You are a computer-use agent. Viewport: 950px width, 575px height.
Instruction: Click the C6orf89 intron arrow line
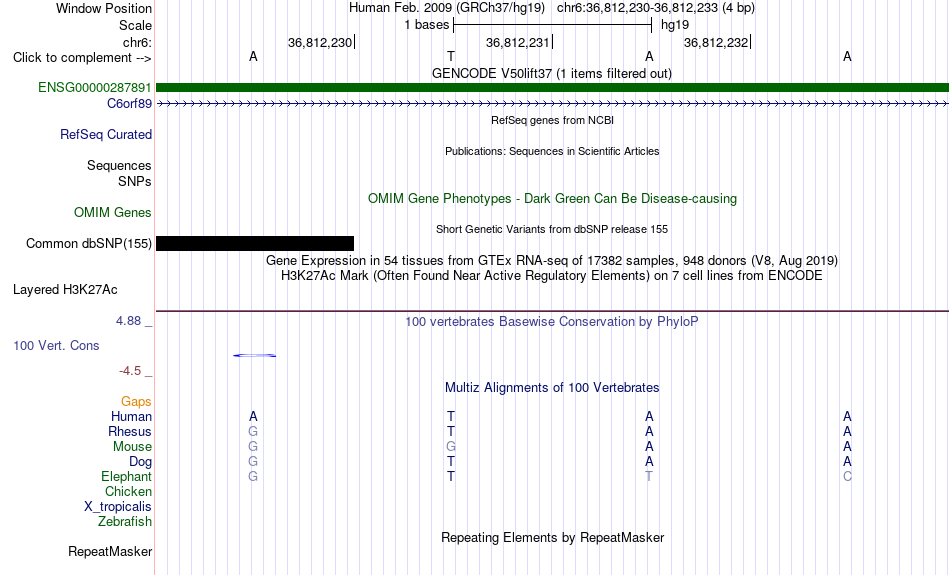pyautogui.click(x=552, y=104)
